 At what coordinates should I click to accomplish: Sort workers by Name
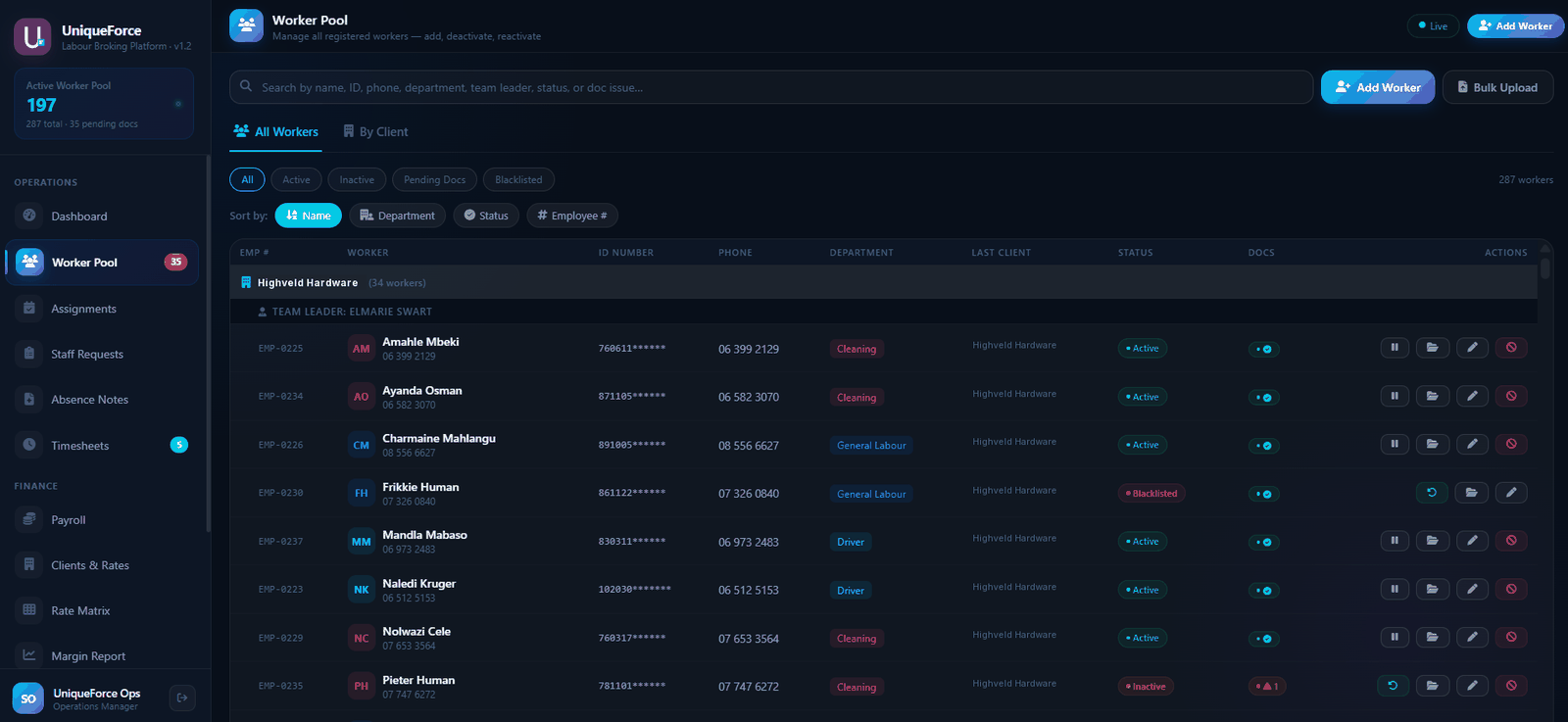tap(308, 216)
